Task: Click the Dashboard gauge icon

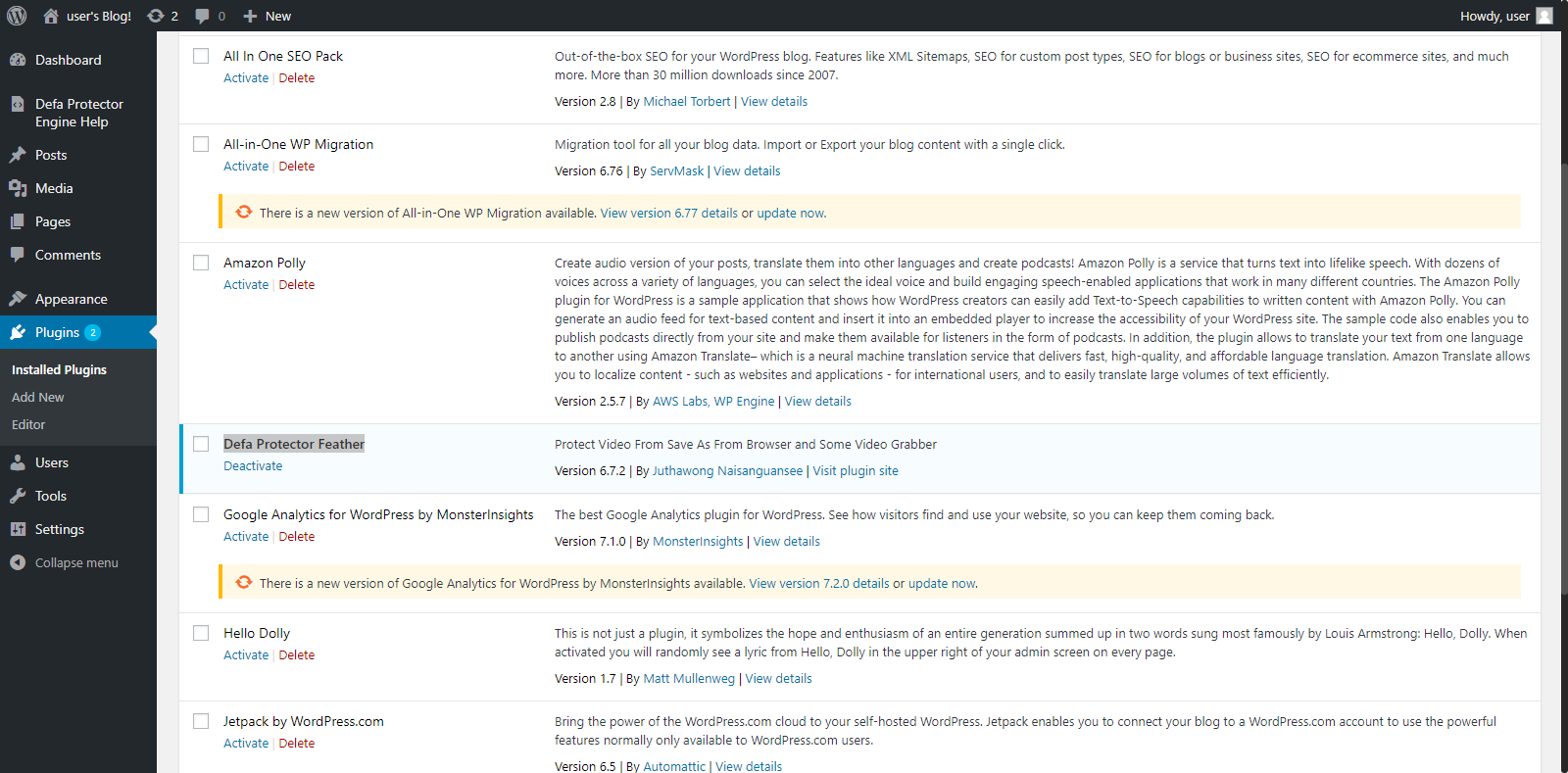Action: pyautogui.click(x=18, y=60)
